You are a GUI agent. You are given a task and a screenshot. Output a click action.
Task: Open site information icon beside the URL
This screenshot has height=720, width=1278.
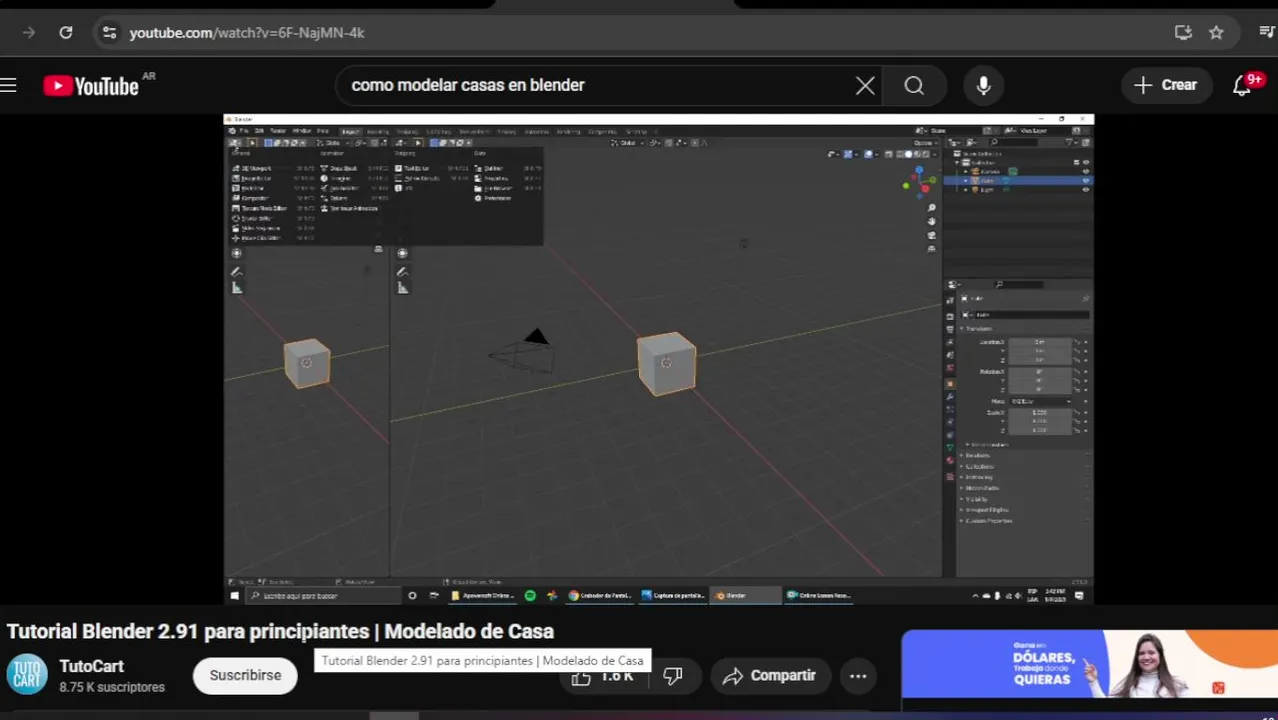pyautogui.click(x=109, y=33)
